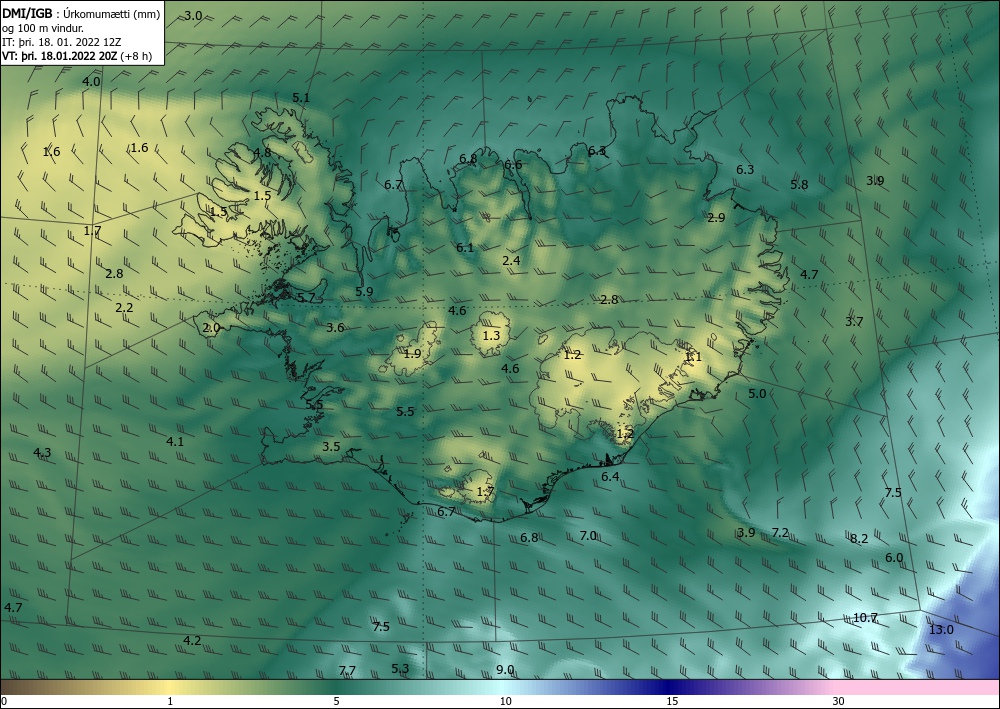Click the map value 7.2

(781, 532)
